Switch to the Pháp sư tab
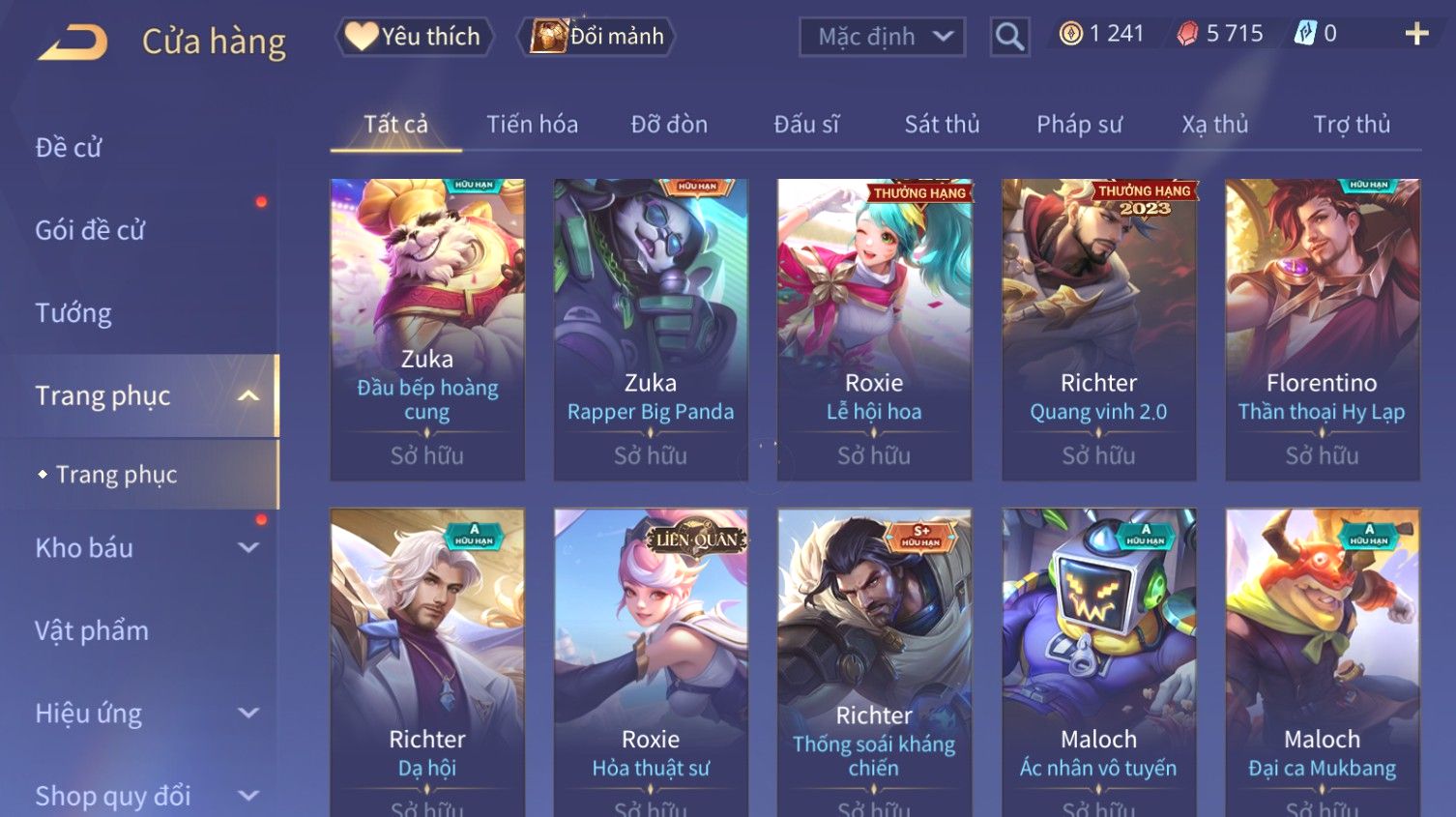This screenshot has width=1456, height=817. [x=1079, y=124]
